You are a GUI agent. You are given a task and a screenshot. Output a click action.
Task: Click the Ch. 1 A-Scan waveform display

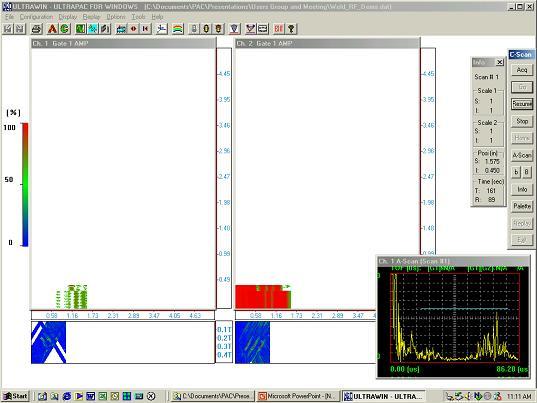pyautogui.click(x=455, y=317)
